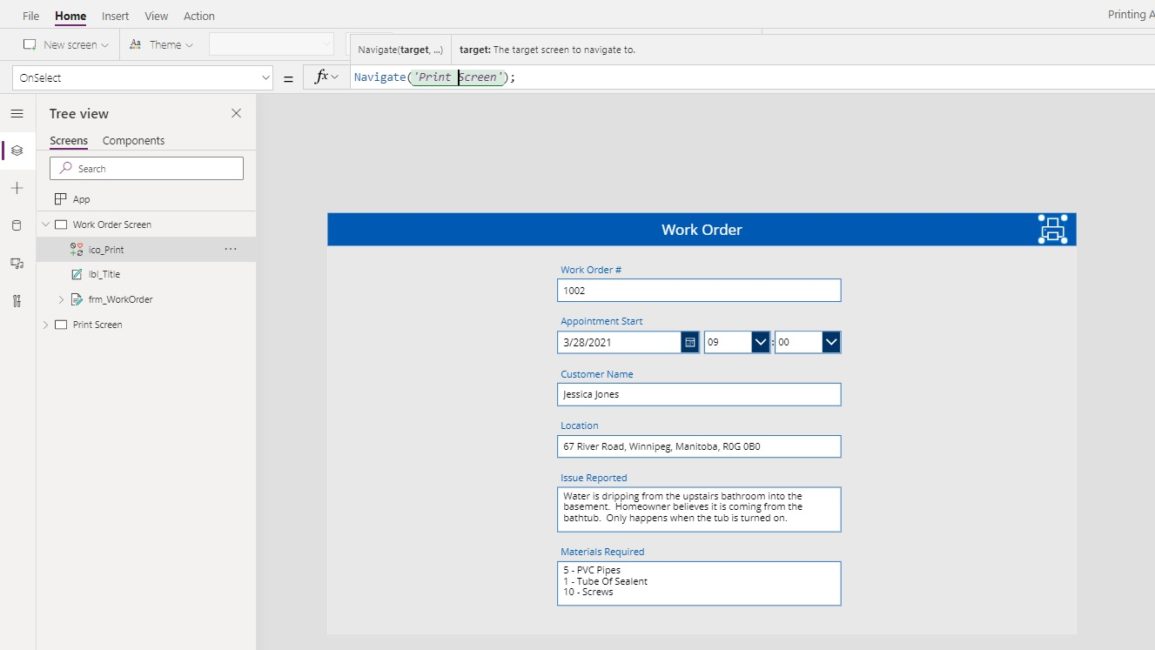Switch to the Components tab
This screenshot has width=1155, height=650.
point(133,141)
